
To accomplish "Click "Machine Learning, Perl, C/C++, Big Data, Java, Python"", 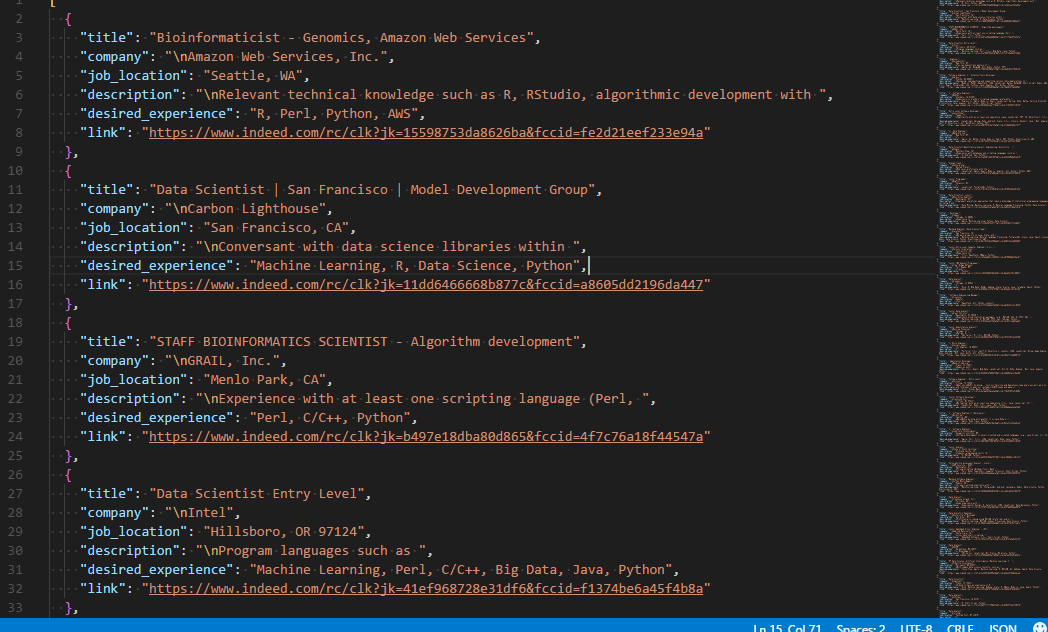I will tap(461, 570).
